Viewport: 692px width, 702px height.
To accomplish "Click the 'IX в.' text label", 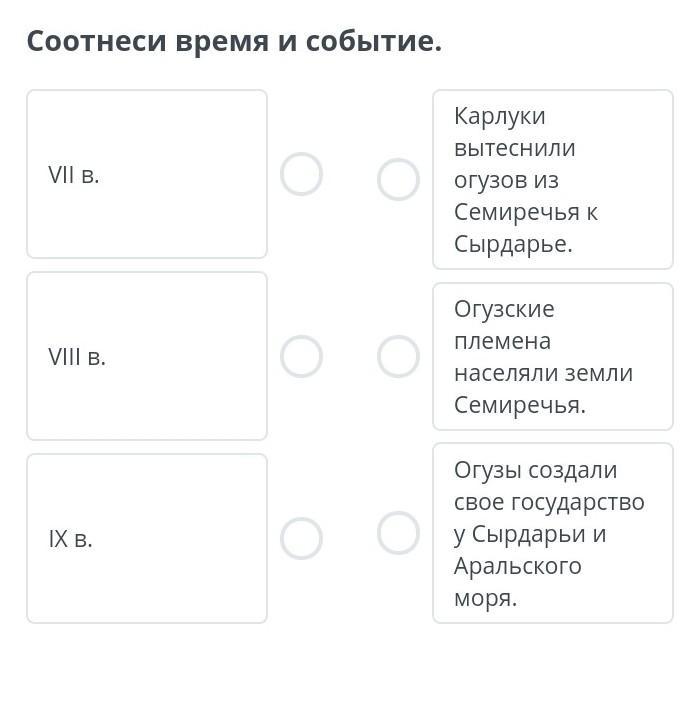I will (71, 539).
